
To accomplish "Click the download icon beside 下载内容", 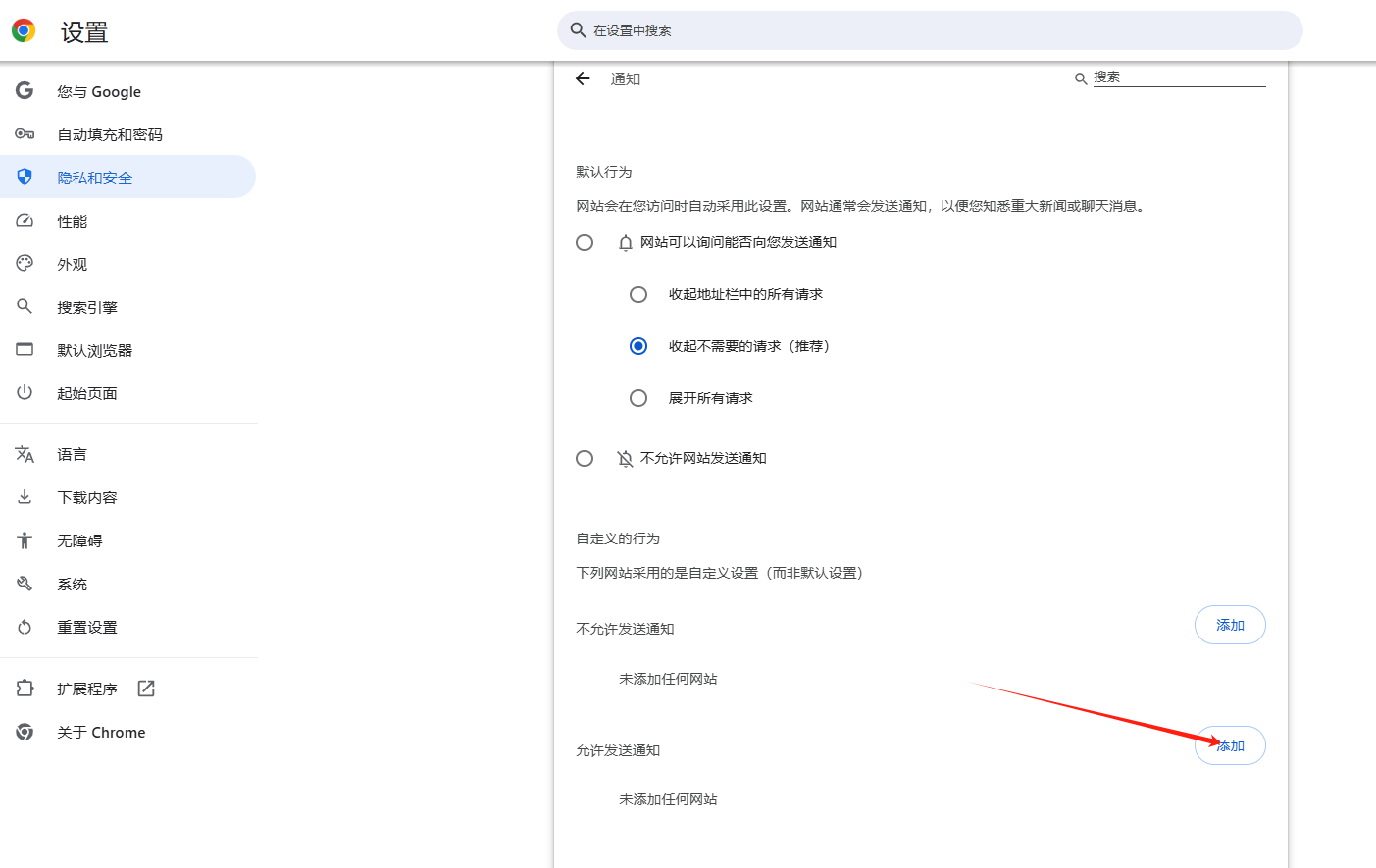I will click(25, 497).
